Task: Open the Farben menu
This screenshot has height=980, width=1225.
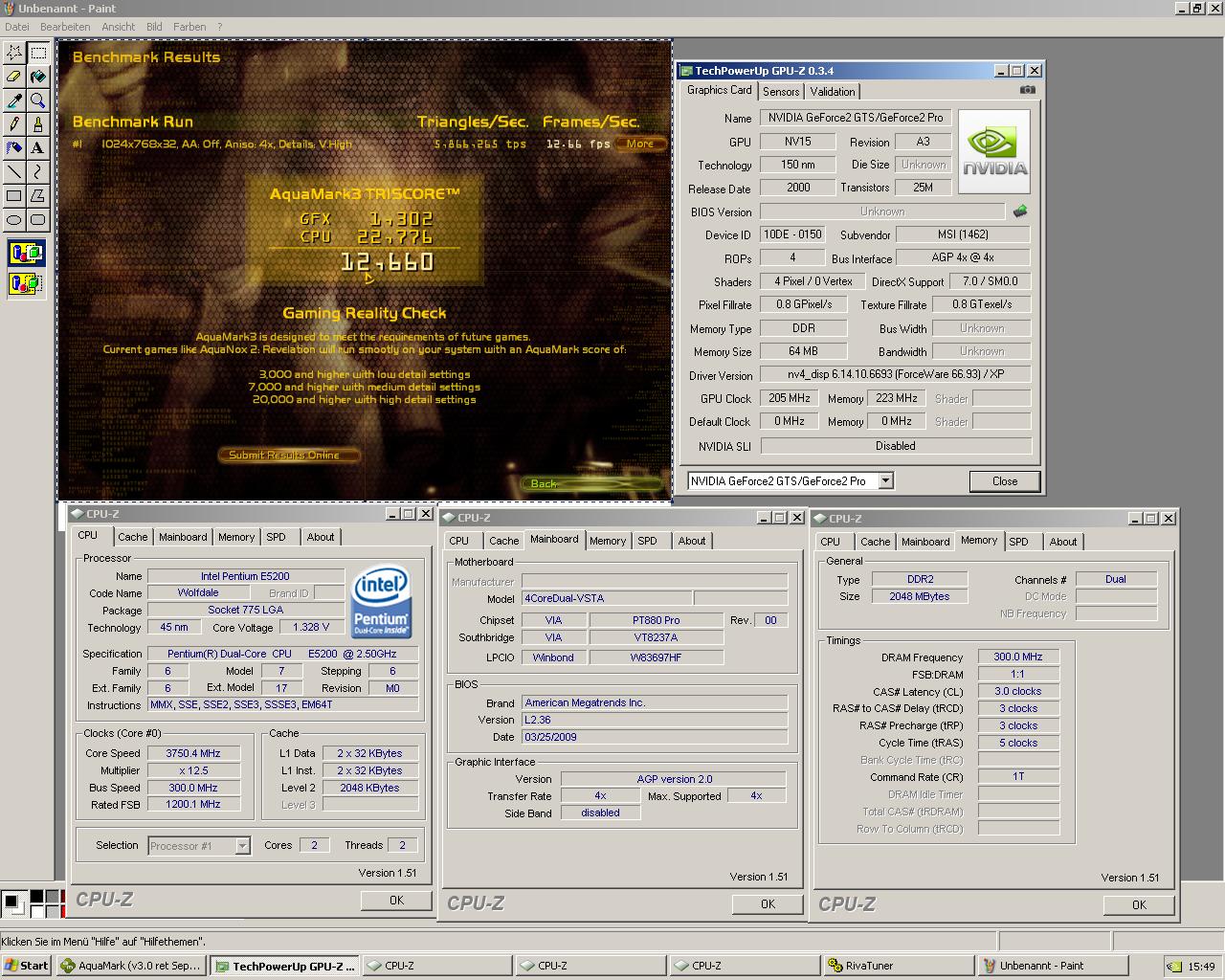Action: point(189,27)
